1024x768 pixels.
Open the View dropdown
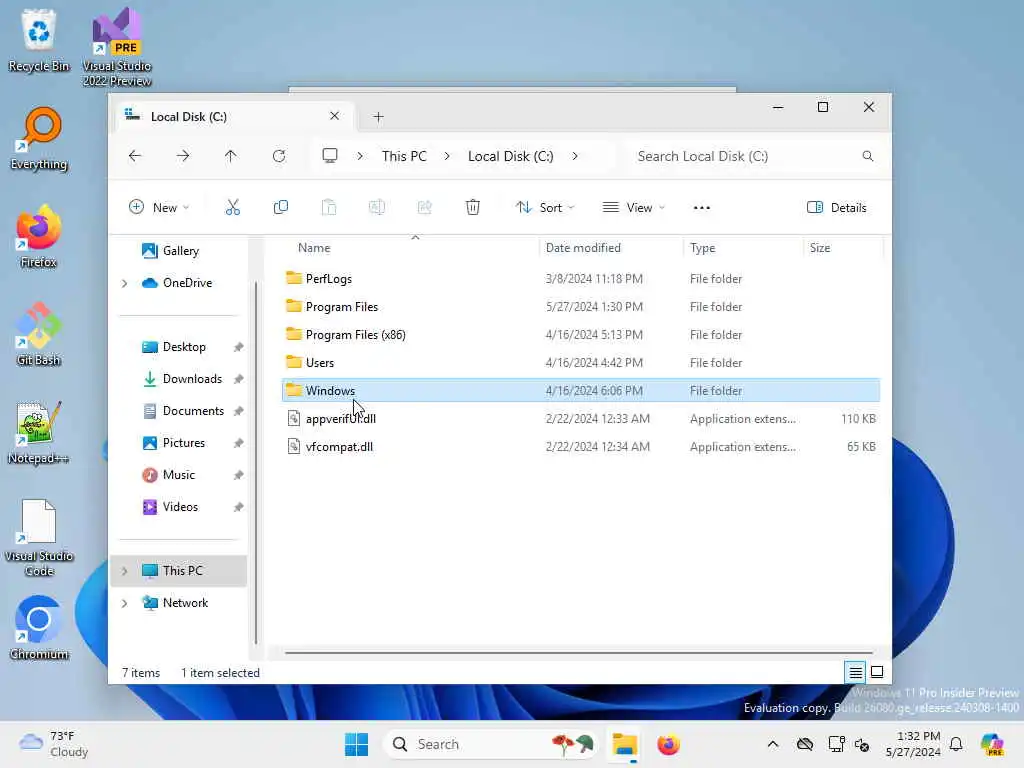tap(633, 208)
